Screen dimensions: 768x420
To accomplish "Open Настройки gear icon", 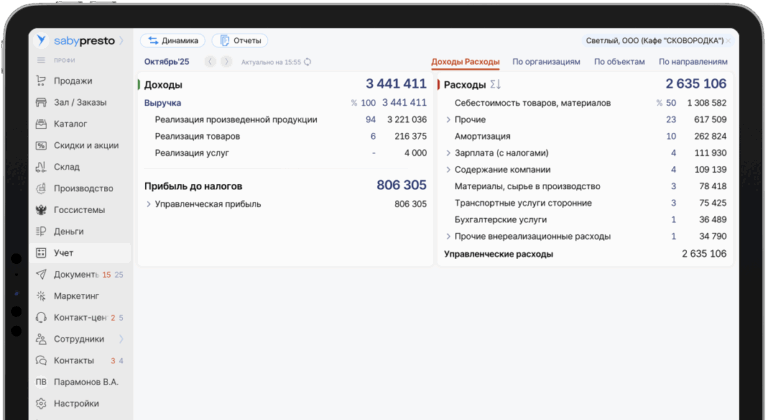I will 41,403.
